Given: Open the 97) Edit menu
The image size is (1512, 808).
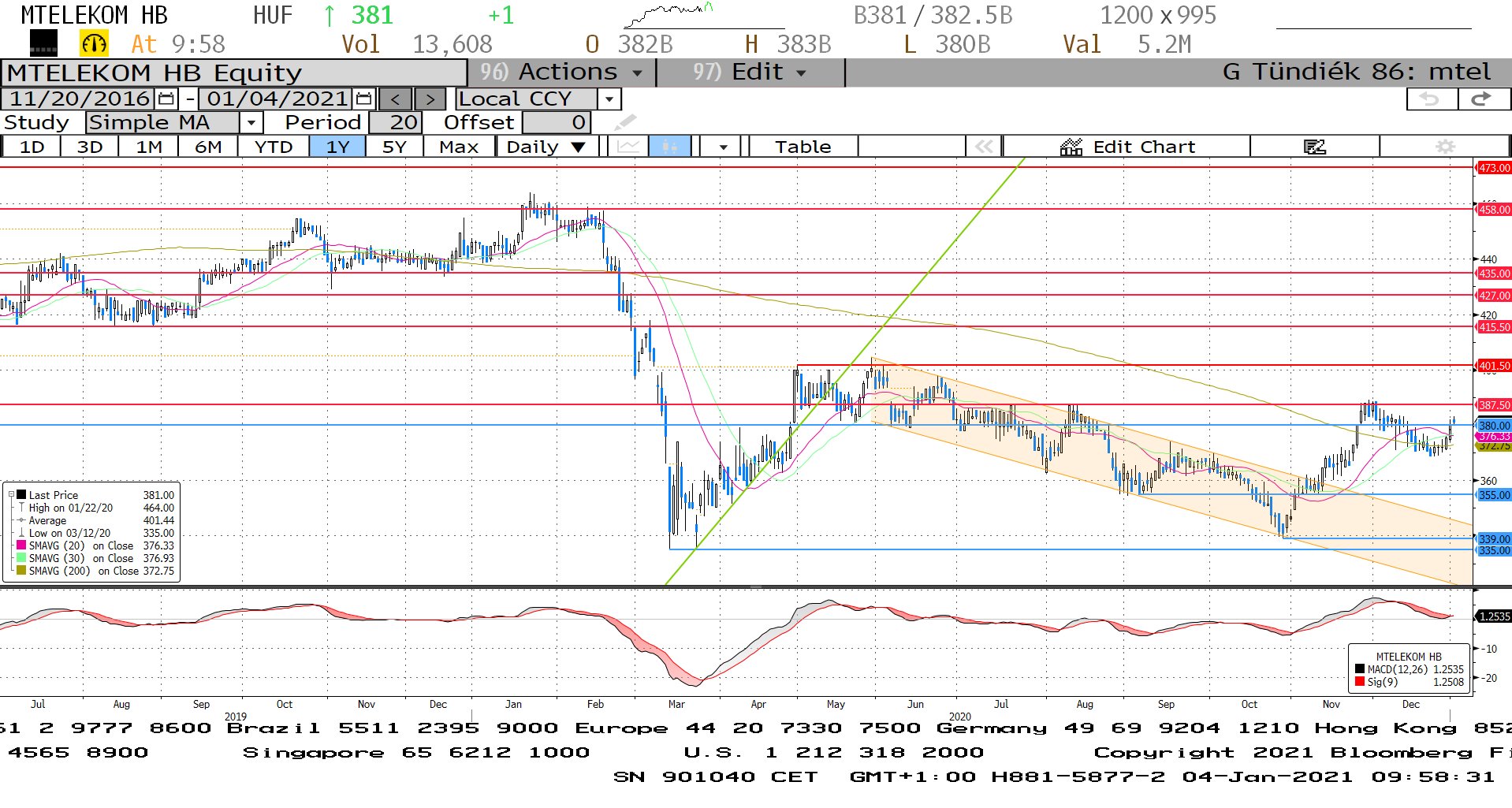Looking at the screenshot, I should (x=750, y=72).
